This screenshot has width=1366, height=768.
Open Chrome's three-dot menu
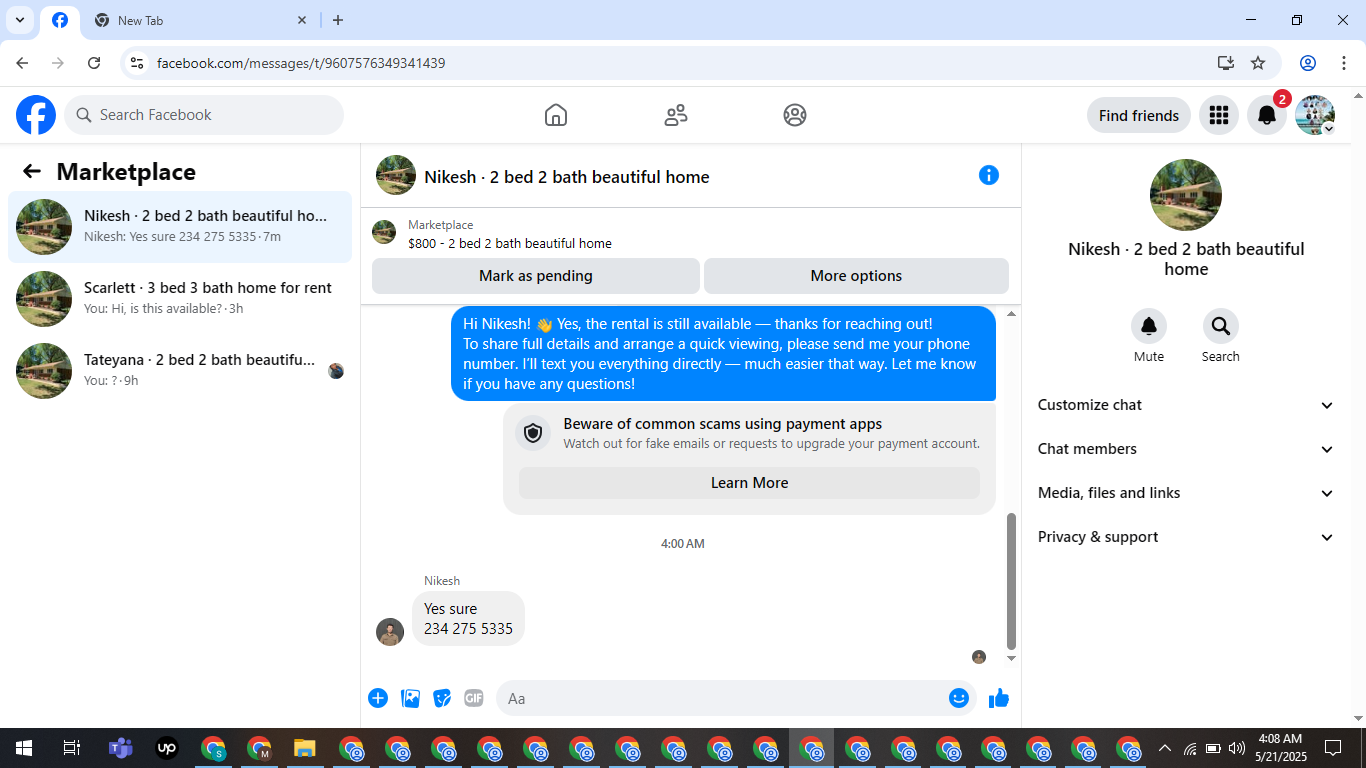pos(1343,63)
